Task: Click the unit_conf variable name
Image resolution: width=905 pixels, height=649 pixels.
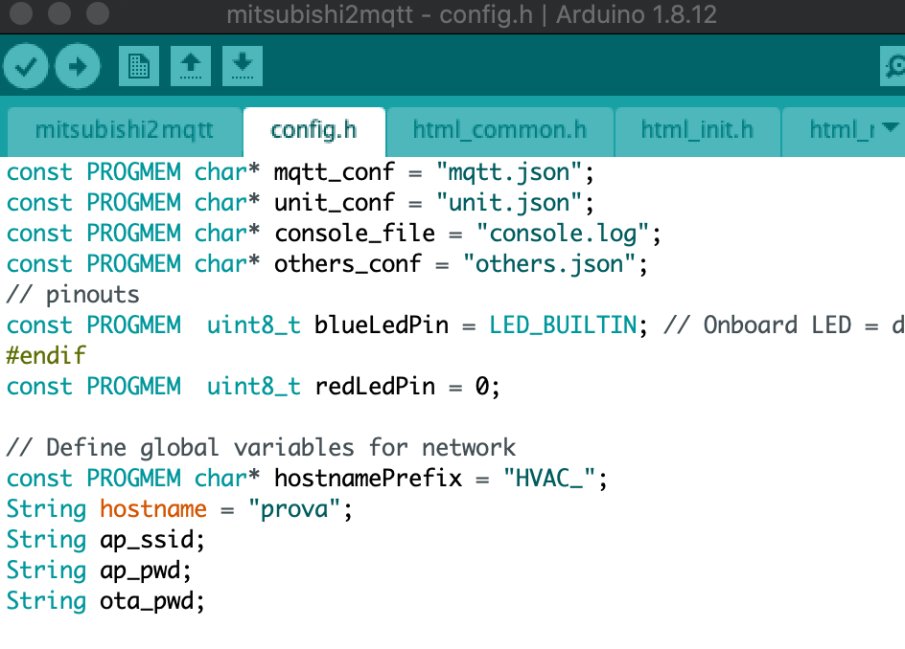Action: (x=334, y=203)
